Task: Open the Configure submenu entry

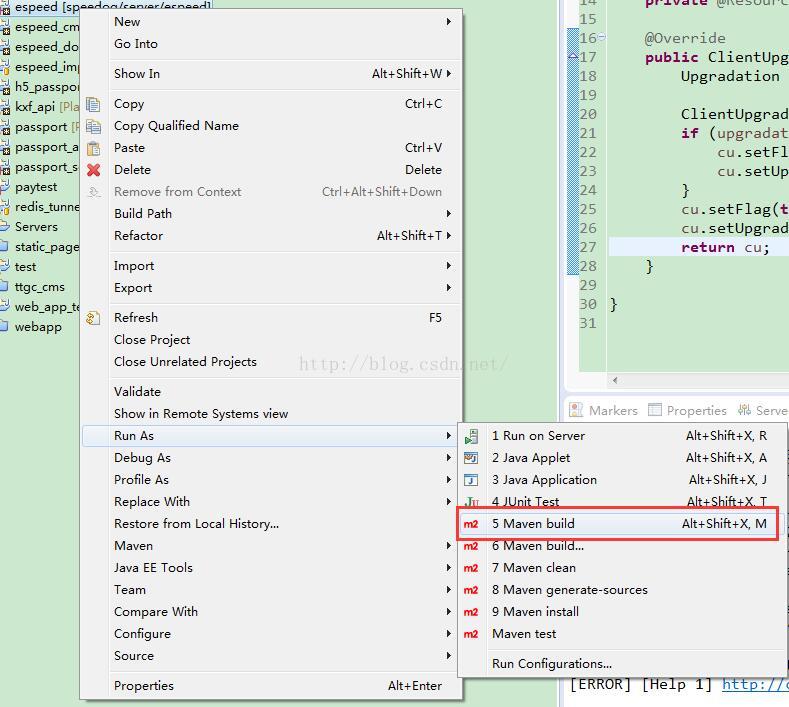Action: click(x=272, y=634)
